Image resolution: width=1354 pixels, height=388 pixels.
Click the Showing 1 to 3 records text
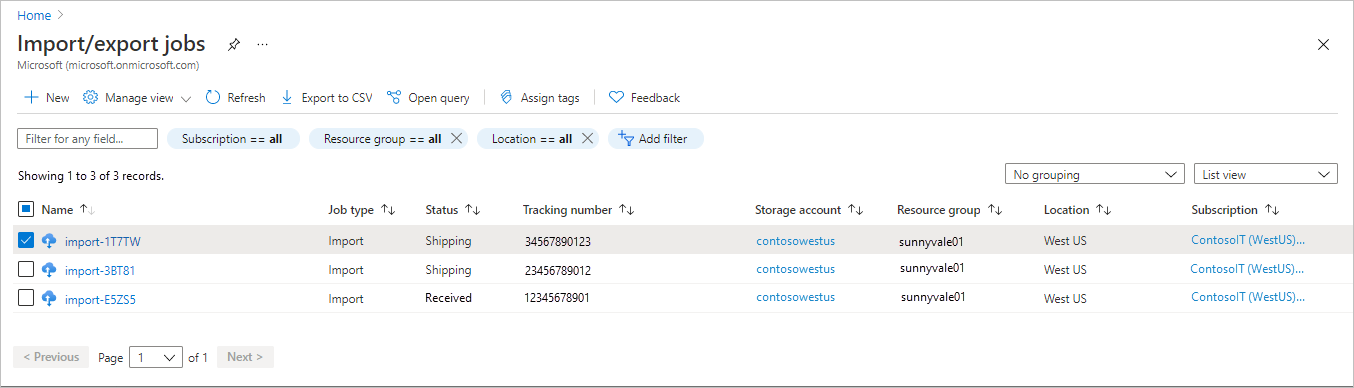click(x=91, y=176)
